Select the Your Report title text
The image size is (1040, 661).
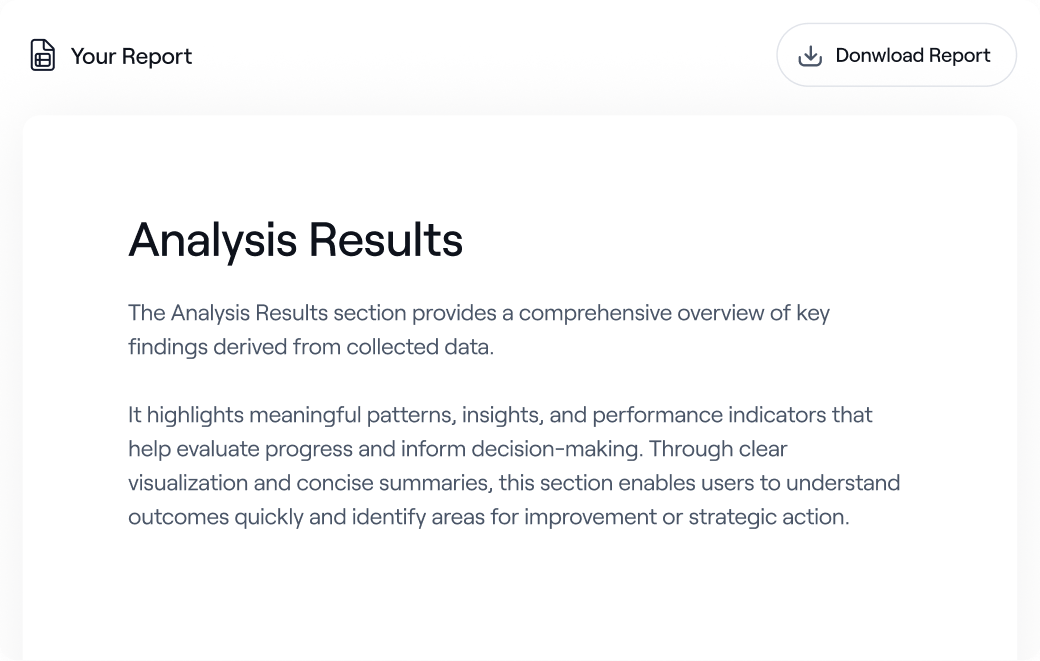131,56
